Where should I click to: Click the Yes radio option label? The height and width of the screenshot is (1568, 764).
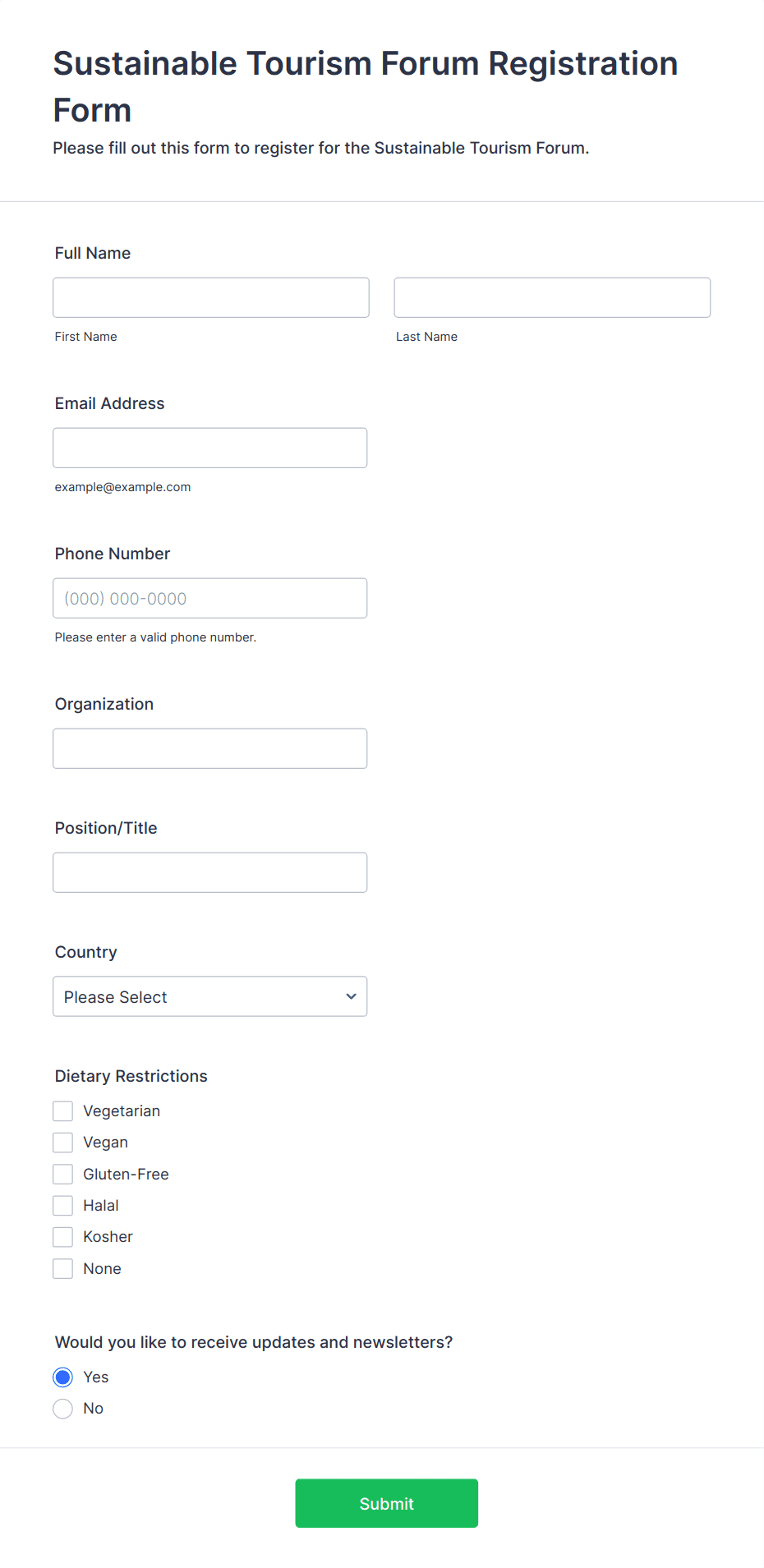96,1377
